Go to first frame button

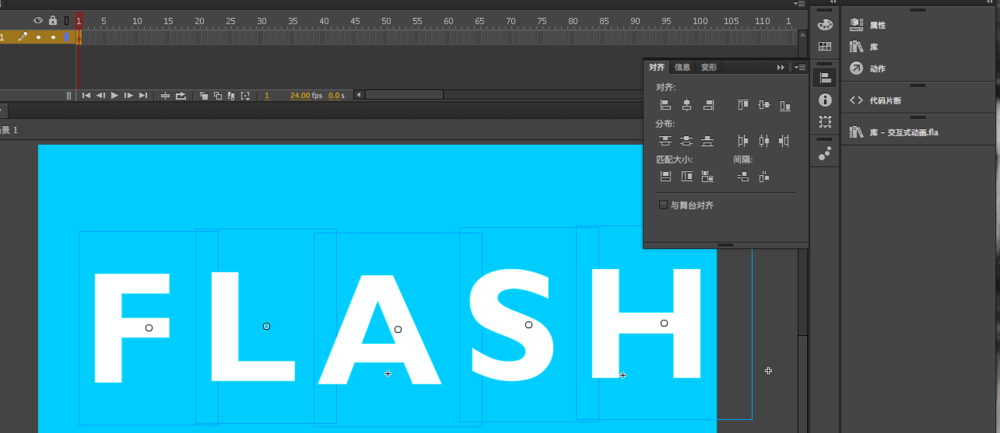tap(86, 96)
